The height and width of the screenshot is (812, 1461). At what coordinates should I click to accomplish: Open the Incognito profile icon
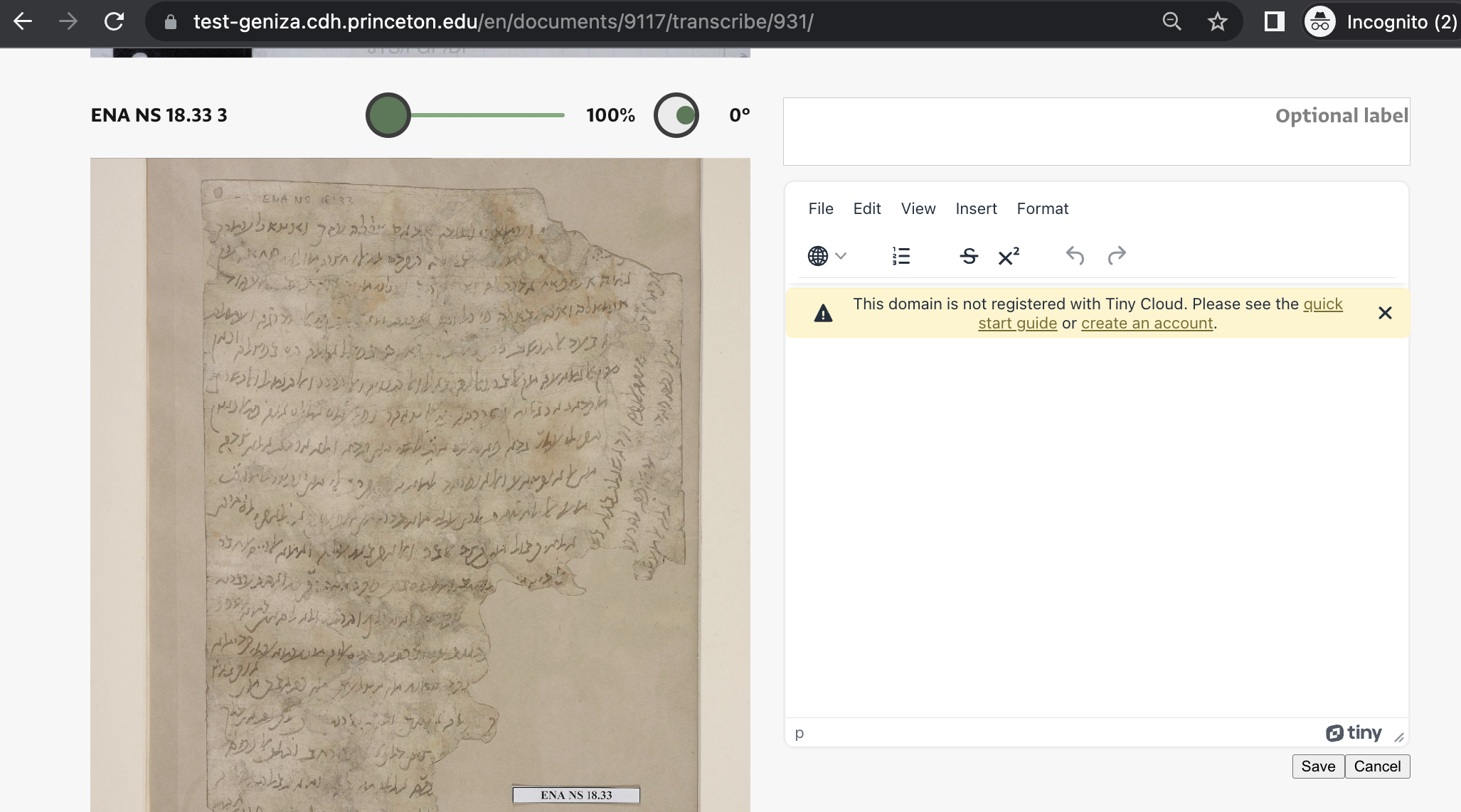point(1320,21)
